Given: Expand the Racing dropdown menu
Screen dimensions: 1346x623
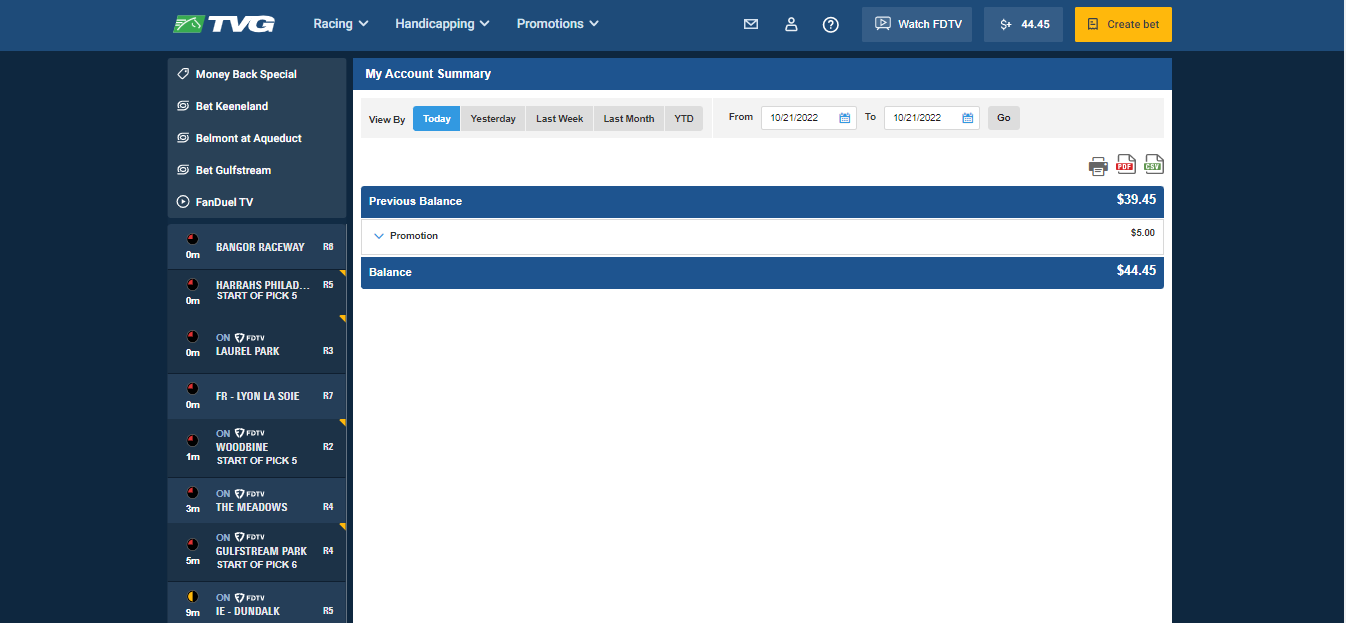Looking at the screenshot, I should pyautogui.click(x=341, y=24).
